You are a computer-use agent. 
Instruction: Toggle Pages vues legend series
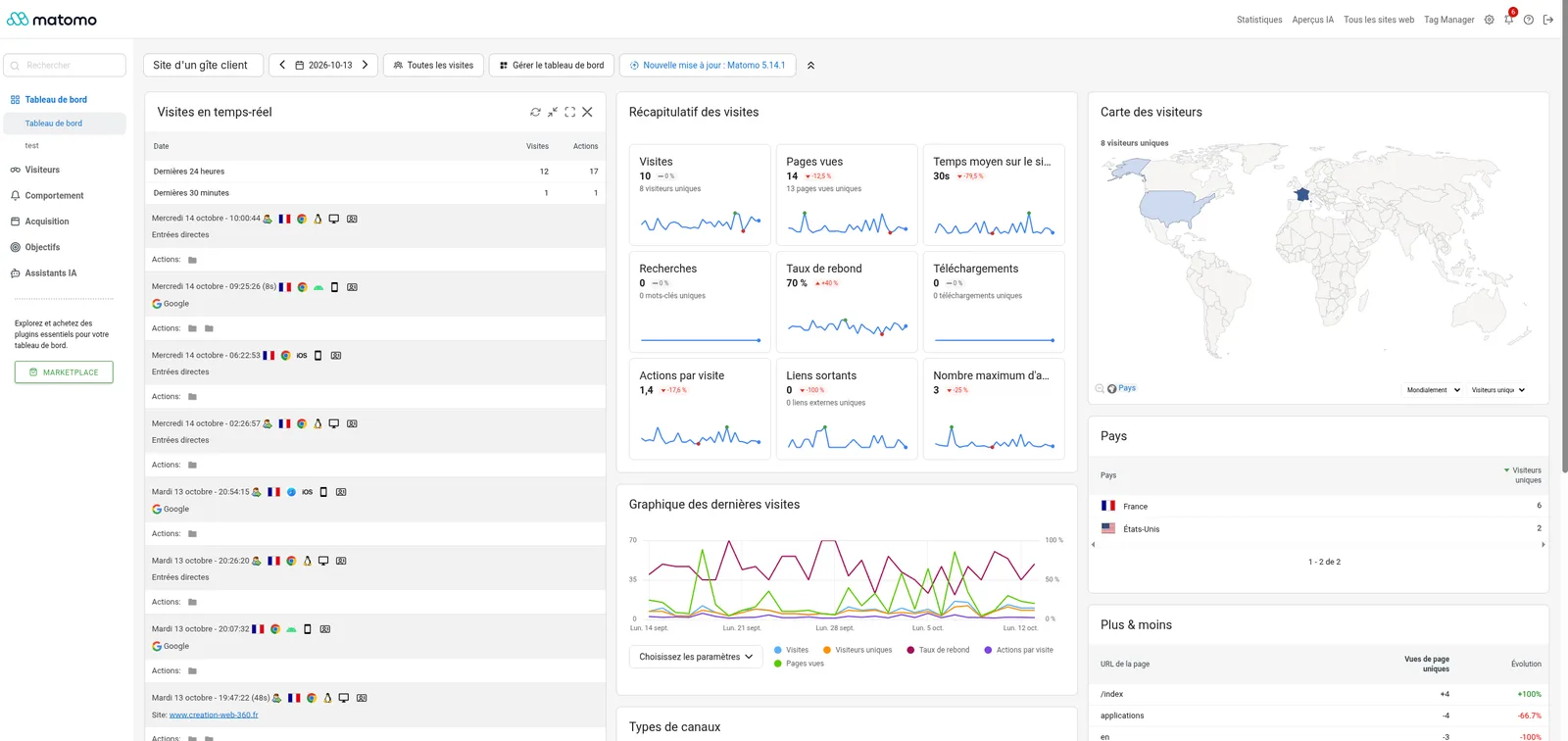(799, 664)
